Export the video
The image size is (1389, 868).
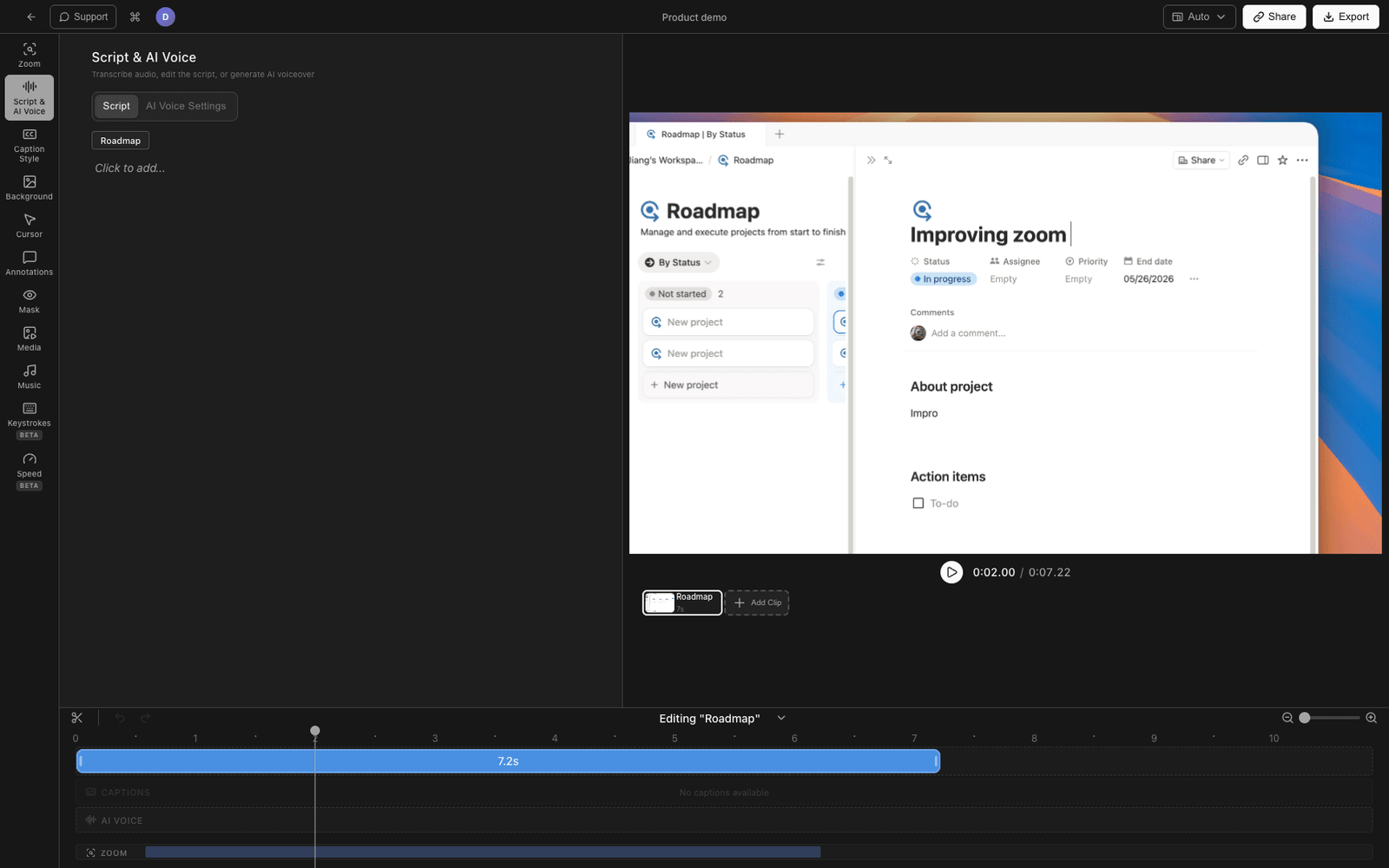1346,16
